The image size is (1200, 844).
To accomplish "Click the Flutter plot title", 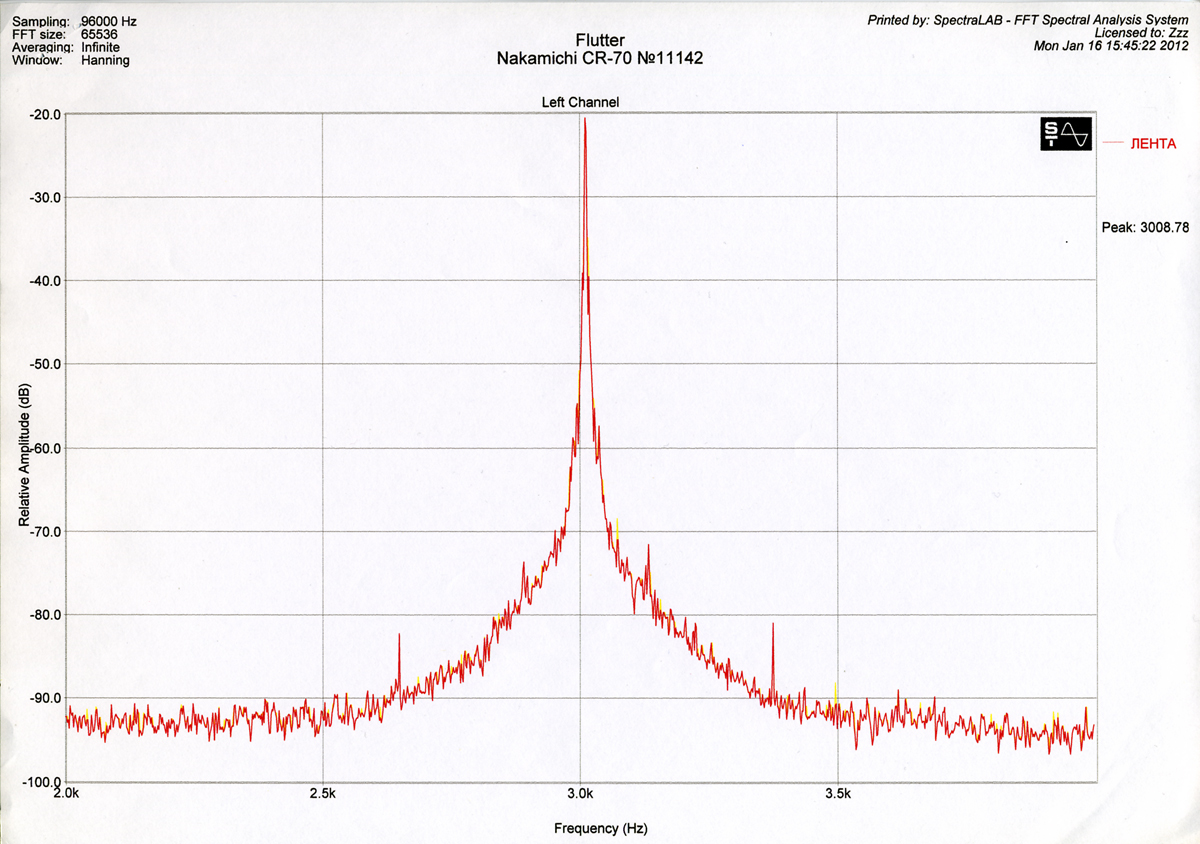I will click(x=600, y=41).
